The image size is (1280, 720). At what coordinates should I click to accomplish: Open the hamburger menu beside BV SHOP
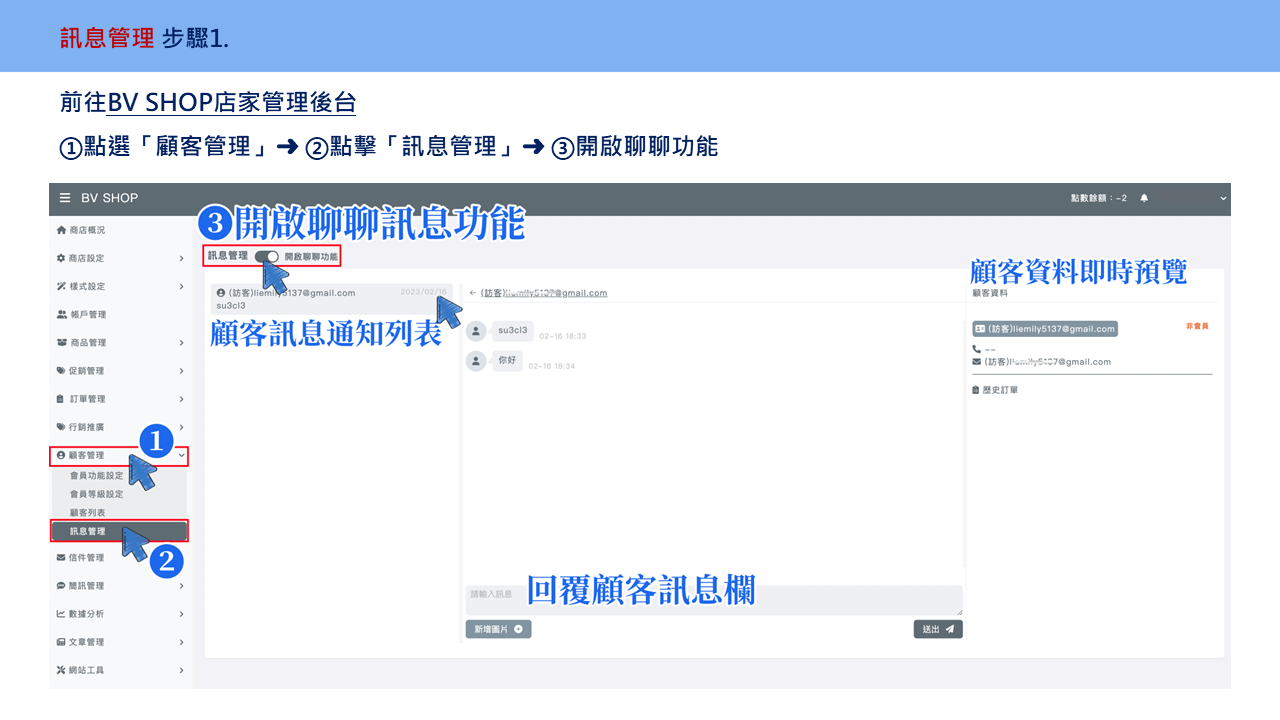[x=65, y=198]
